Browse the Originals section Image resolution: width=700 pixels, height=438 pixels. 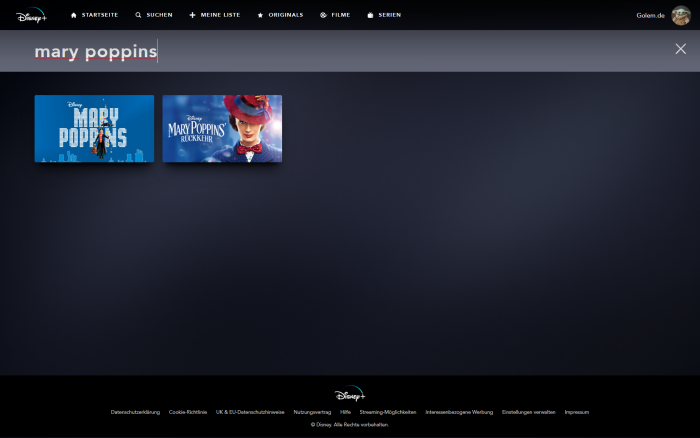(x=280, y=15)
